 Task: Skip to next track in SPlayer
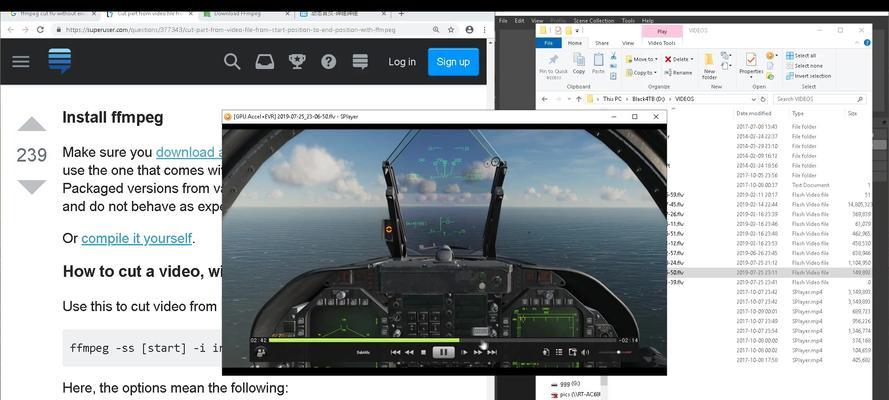tap(492, 352)
